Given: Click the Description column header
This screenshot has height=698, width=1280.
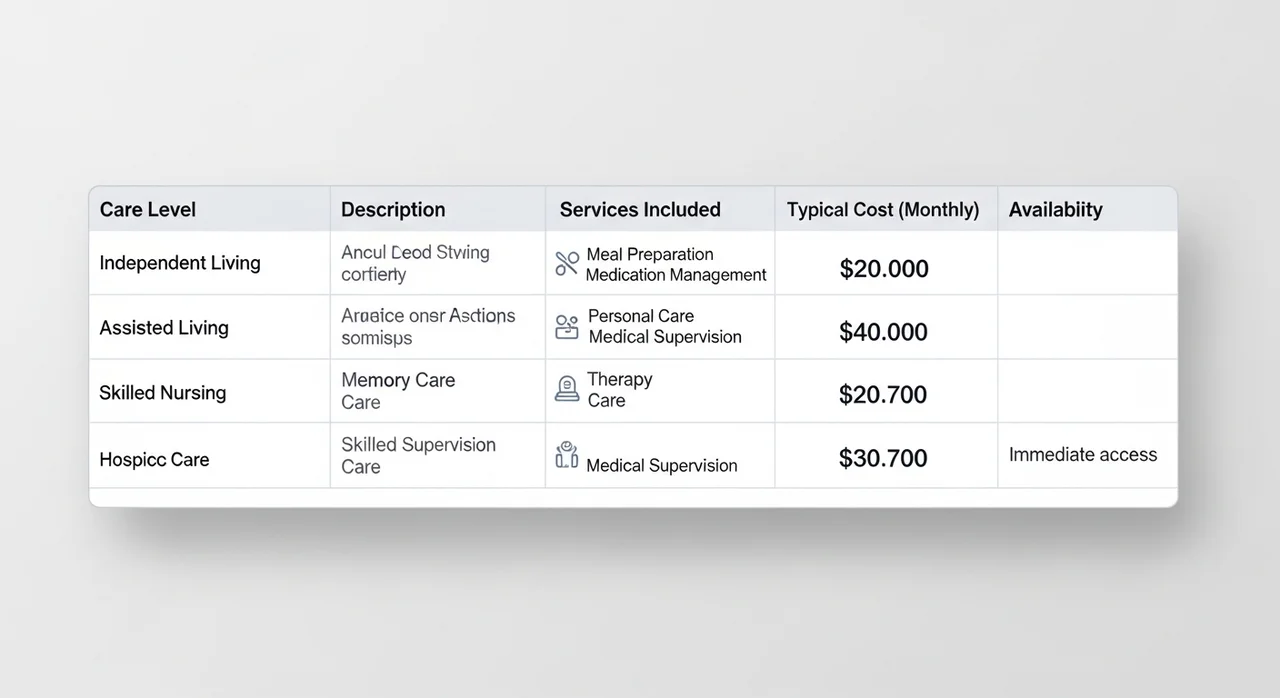Looking at the screenshot, I should click(x=393, y=210).
